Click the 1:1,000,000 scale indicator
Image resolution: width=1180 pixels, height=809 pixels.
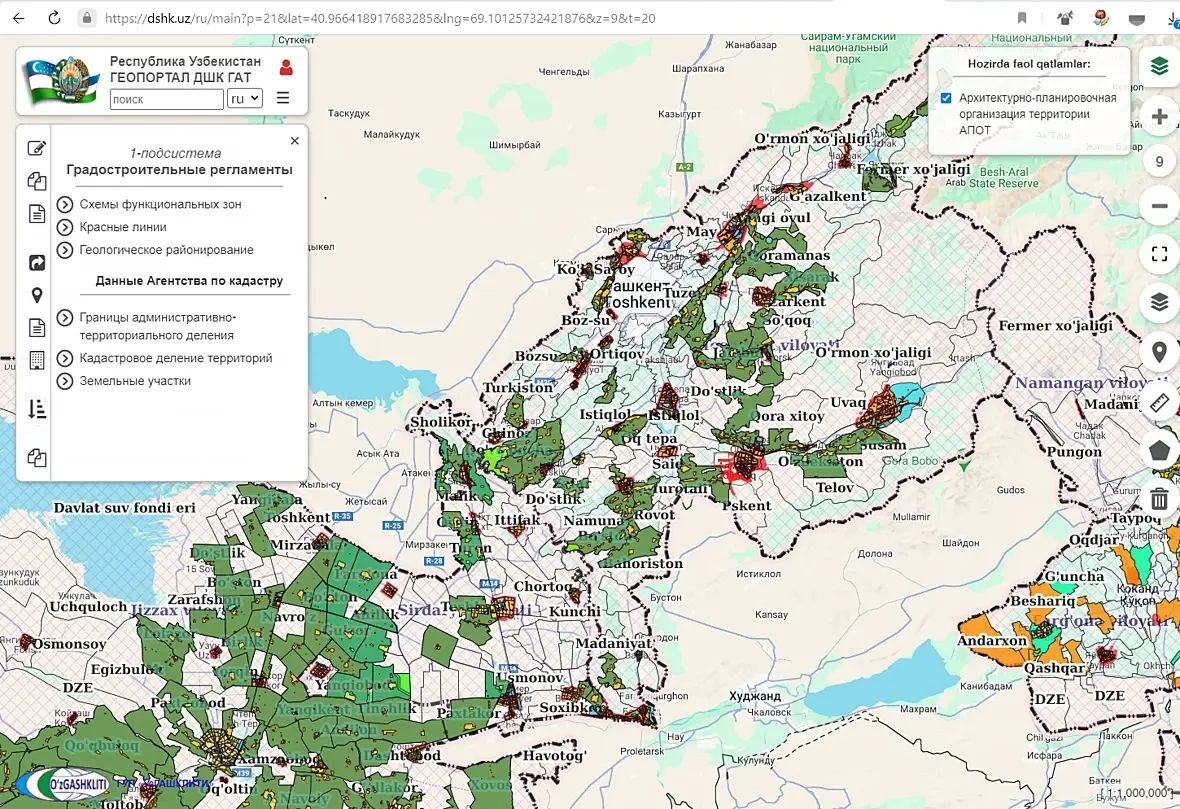tap(1138, 793)
